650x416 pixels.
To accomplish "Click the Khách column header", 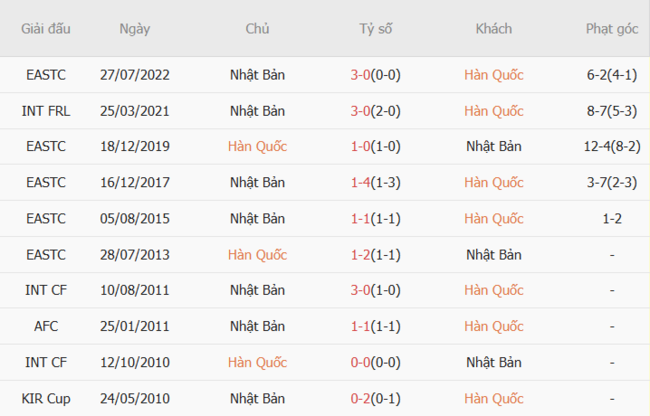I will (494, 29).
